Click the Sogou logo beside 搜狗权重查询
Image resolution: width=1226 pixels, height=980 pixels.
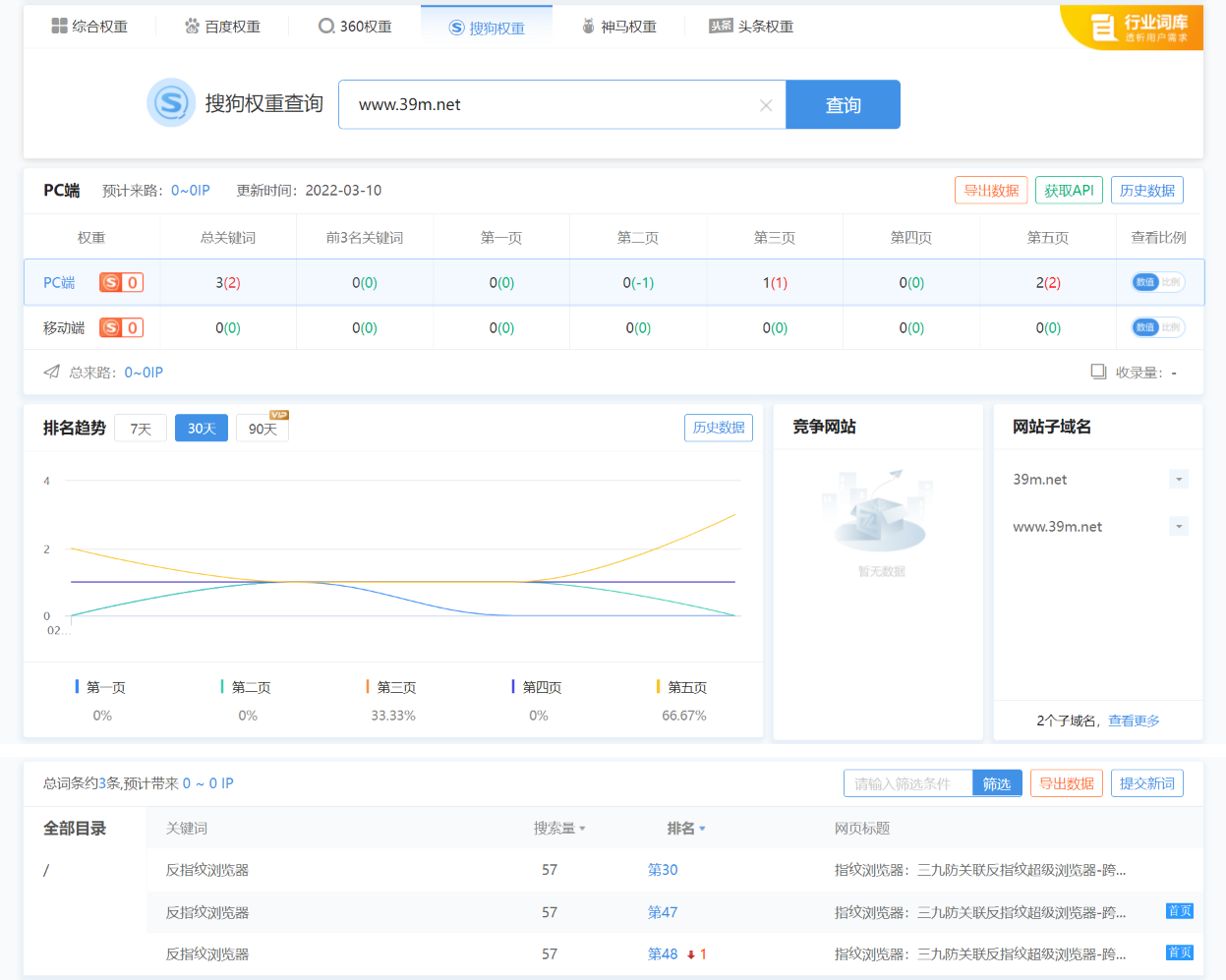click(x=171, y=103)
